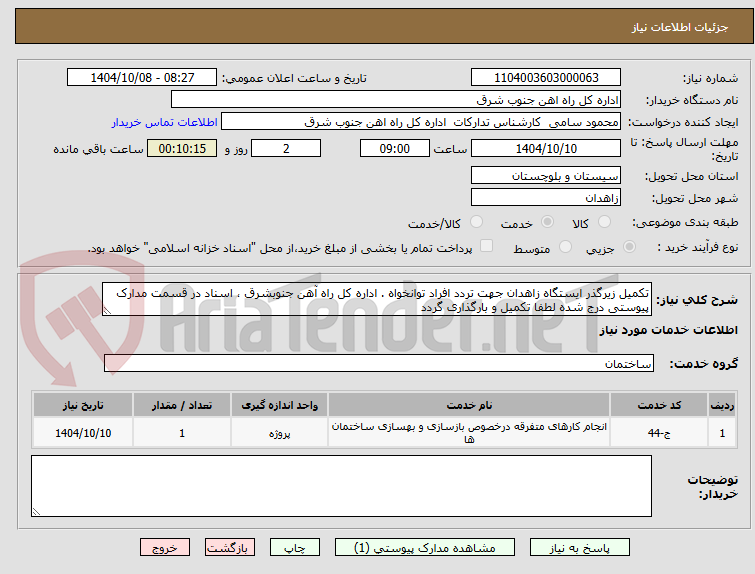Image resolution: width=755 pixels, height=574 pixels.
Task: Click the بازگشت back button
Action: click(x=230, y=548)
